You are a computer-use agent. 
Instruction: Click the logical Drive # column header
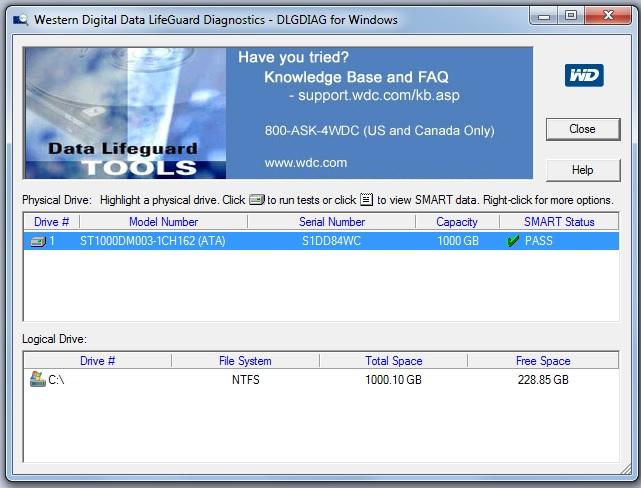(97, 361)
